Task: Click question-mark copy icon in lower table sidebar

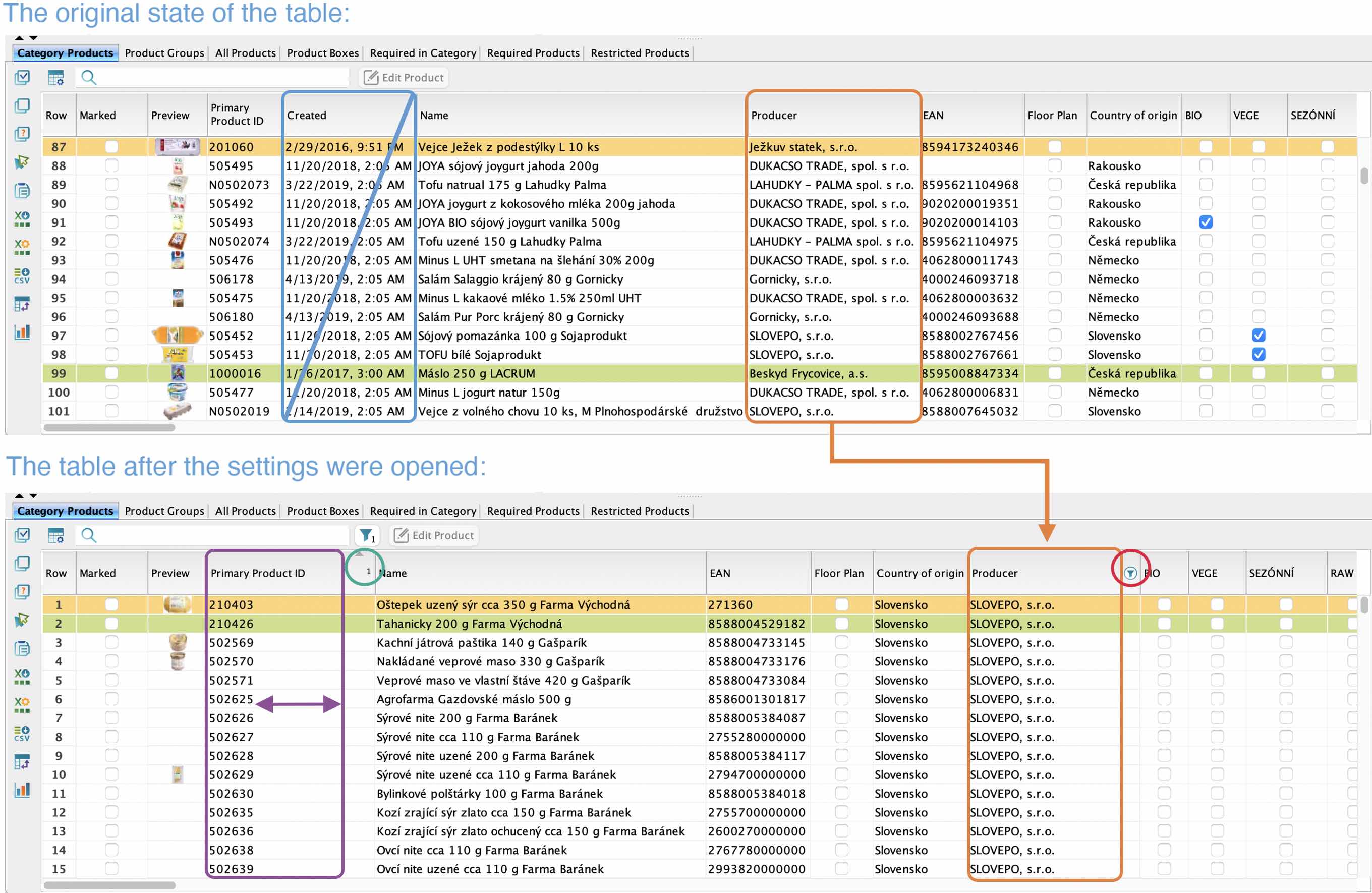Action: [x=22, y=591]
